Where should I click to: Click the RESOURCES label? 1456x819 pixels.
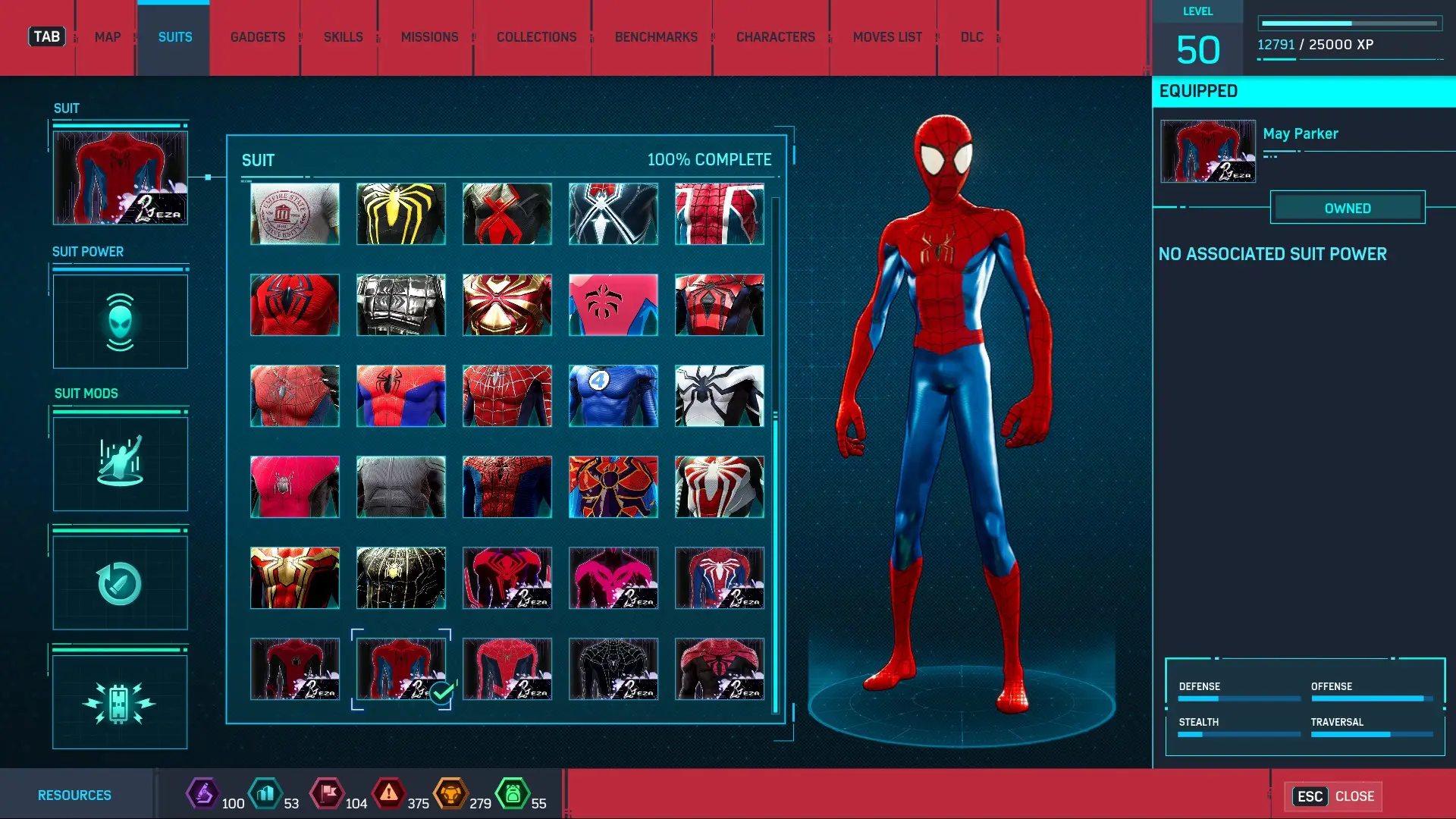click(x=74, y=795)
